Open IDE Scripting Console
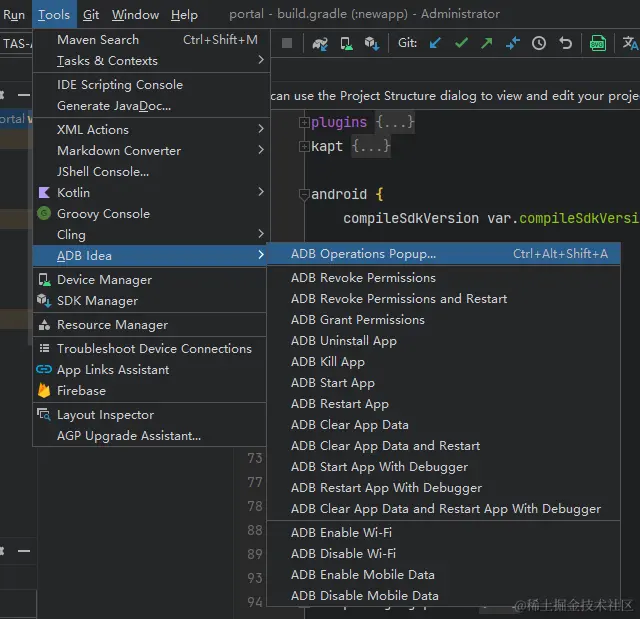The image size is (640, 619). pos(149,84)
